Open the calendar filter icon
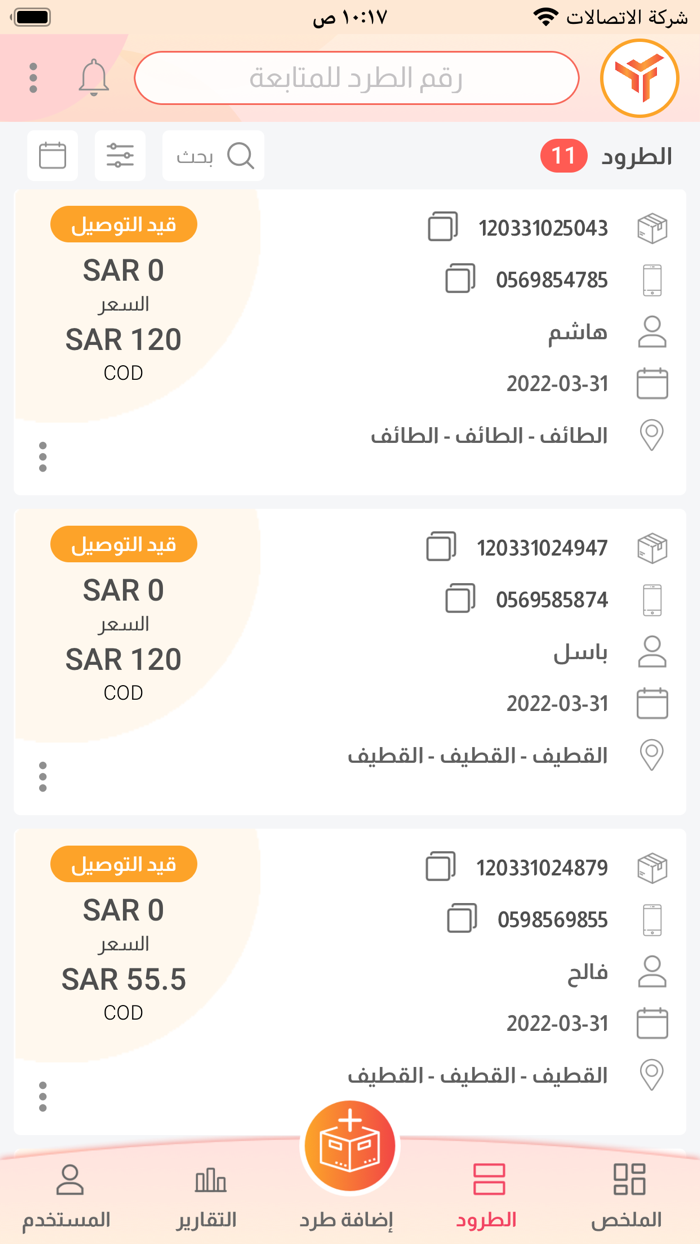 click(52, 156)
